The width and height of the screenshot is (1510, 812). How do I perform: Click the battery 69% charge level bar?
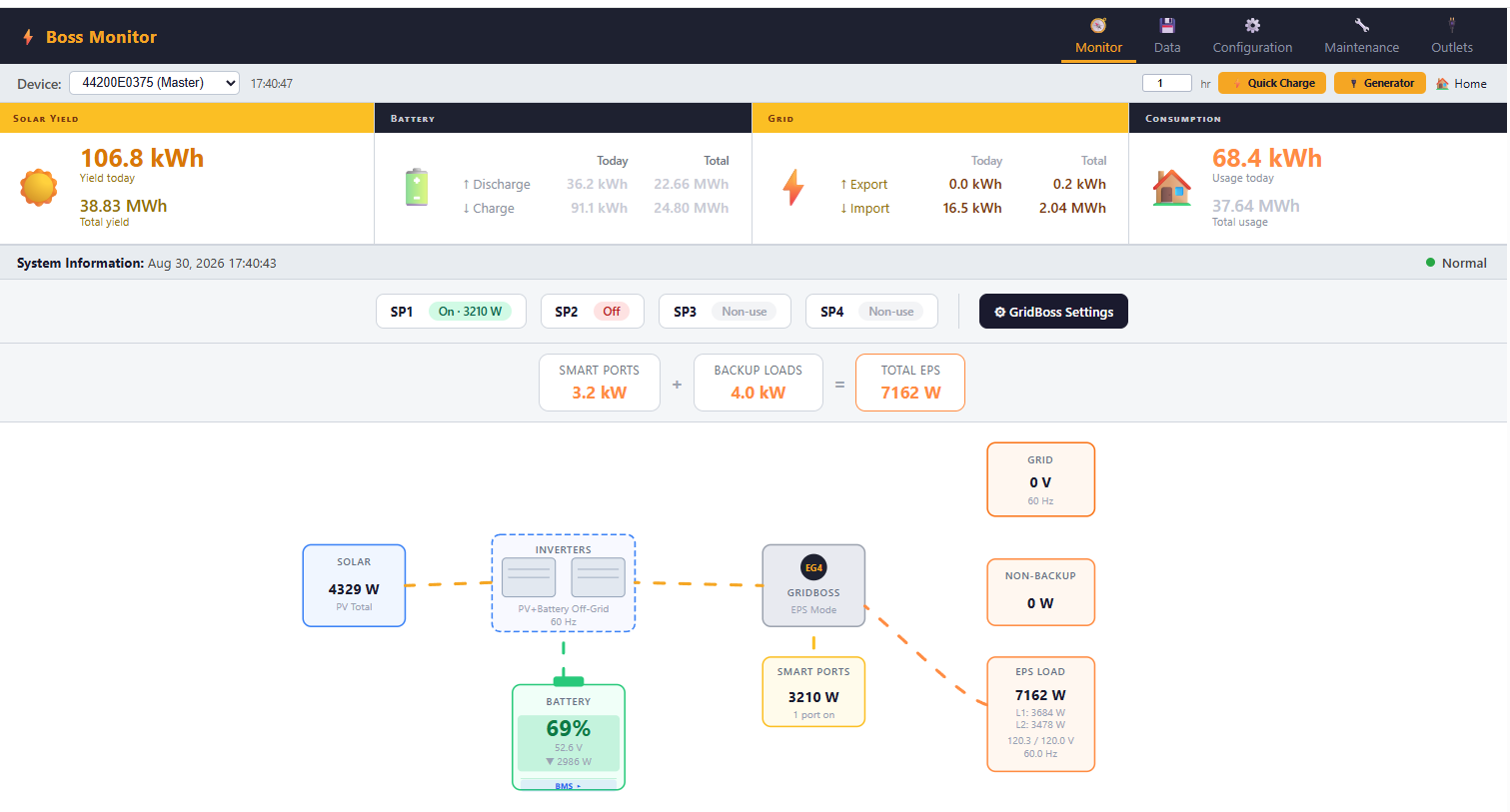569,743
